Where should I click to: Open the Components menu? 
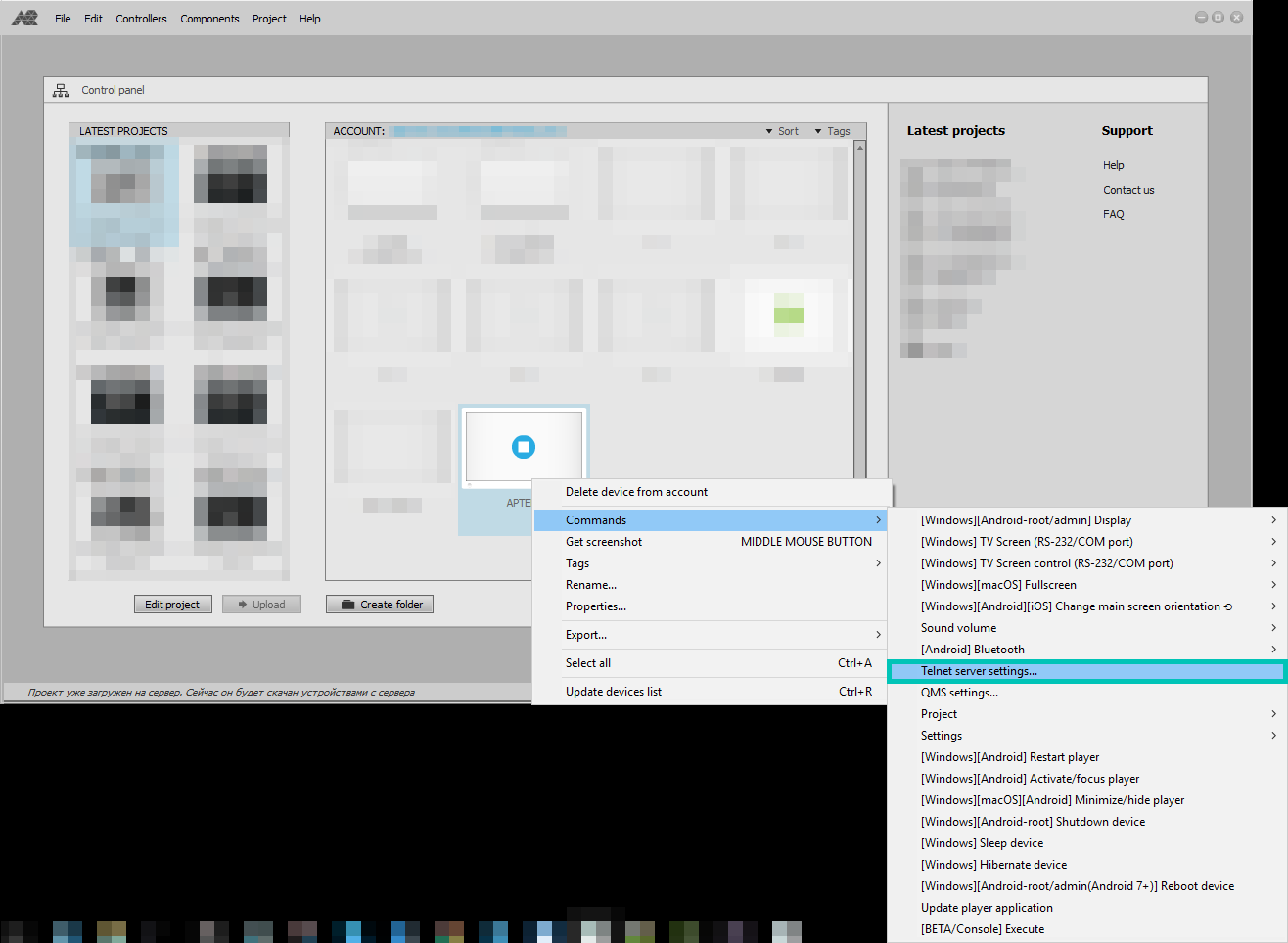coord(209,19)
